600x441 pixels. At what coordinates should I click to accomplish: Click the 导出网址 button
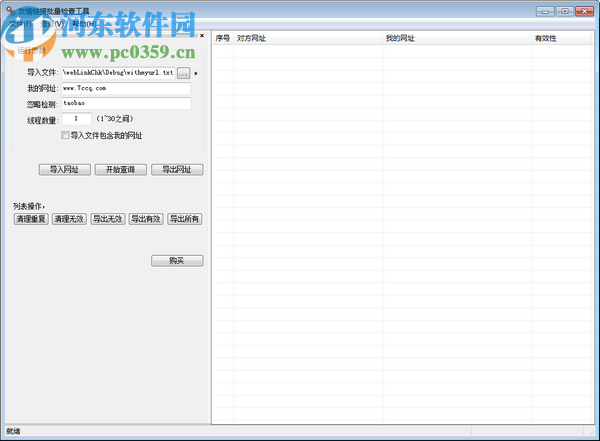pyautogui.click(x=177, y=170)
